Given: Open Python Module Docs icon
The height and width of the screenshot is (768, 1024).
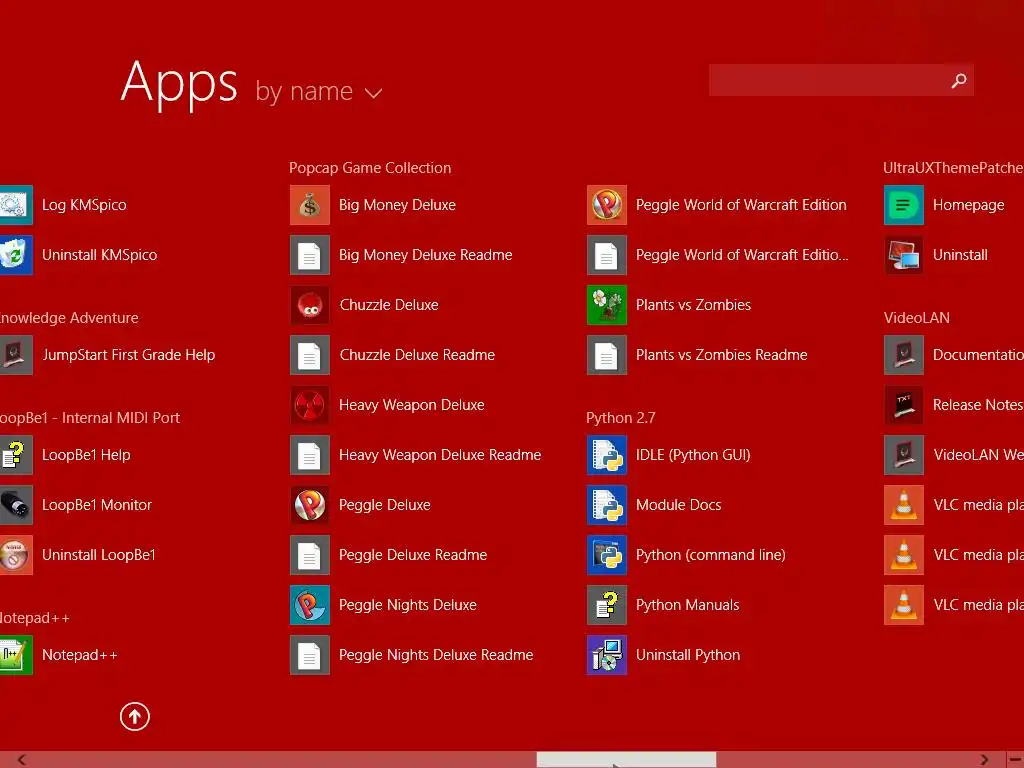Looking at the screenshot, I should click(607, 505).
